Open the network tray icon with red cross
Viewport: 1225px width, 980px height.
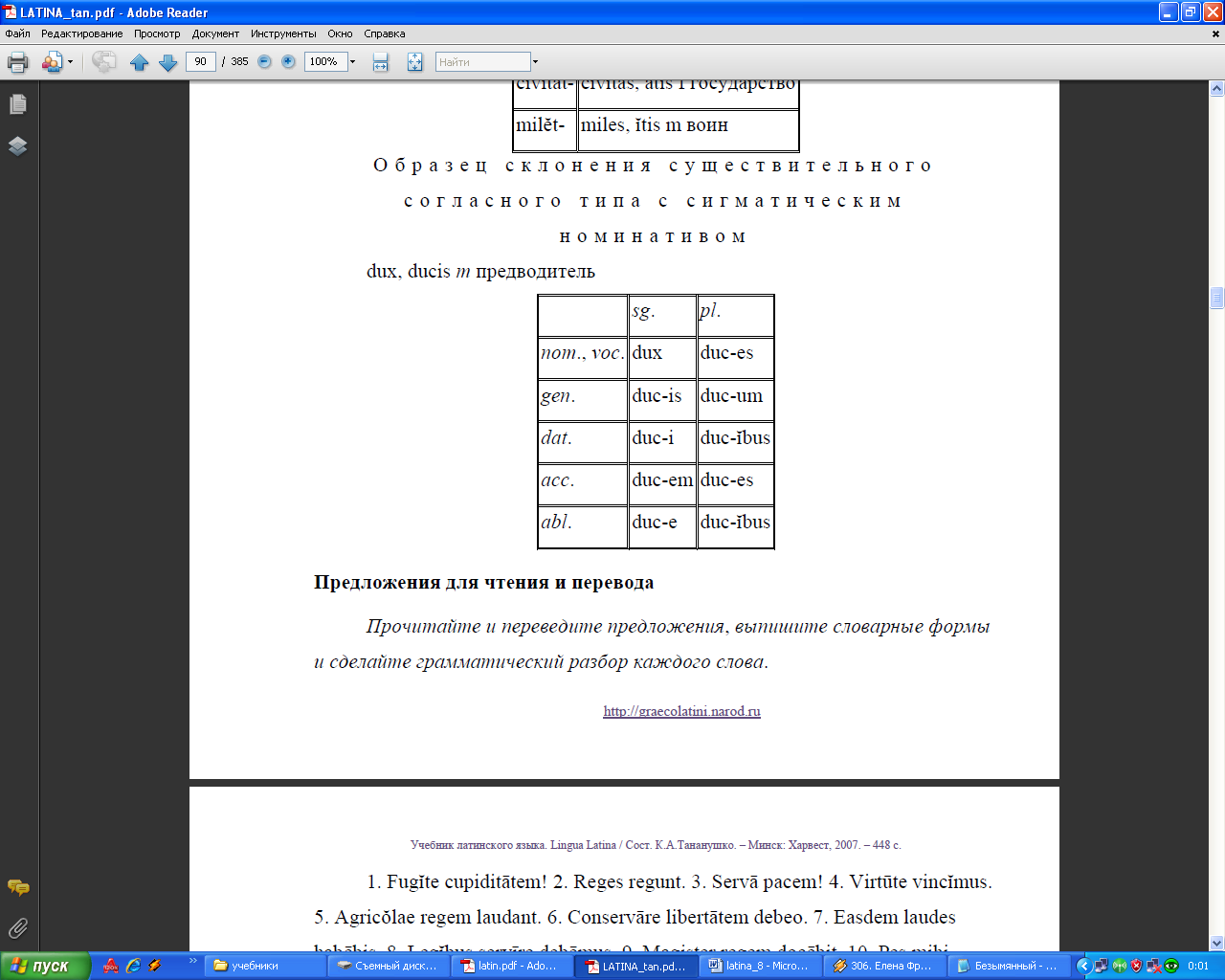coord(1153,966)
